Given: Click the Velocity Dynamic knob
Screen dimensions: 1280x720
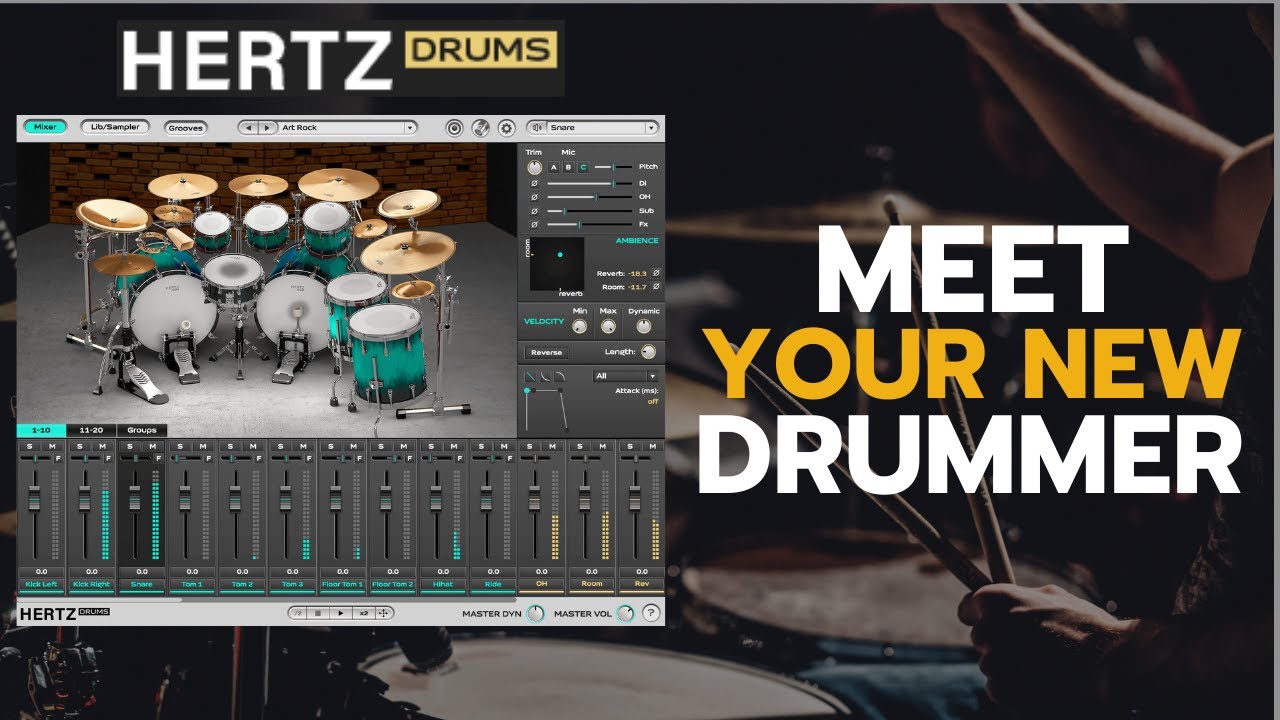Looking at the screenshot, I should pyautogui.click(x=643, y=327).
